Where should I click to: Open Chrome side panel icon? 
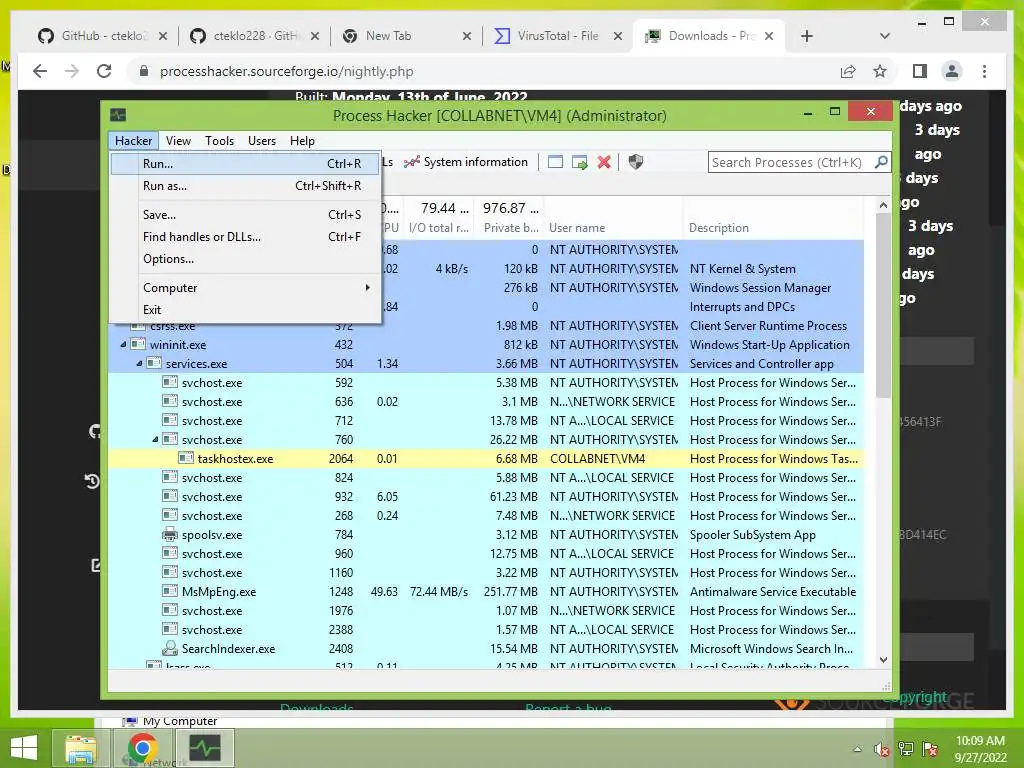(x=920, y=71)
